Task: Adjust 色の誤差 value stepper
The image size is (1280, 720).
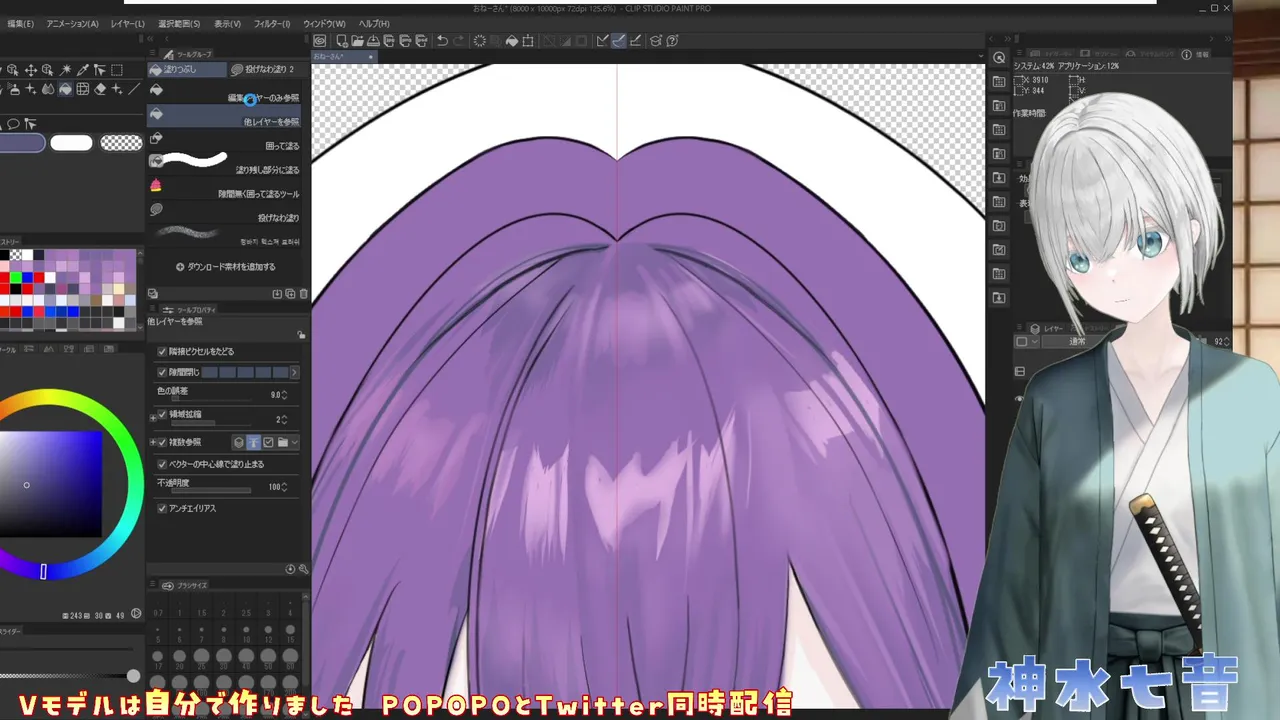Action: 286,395
